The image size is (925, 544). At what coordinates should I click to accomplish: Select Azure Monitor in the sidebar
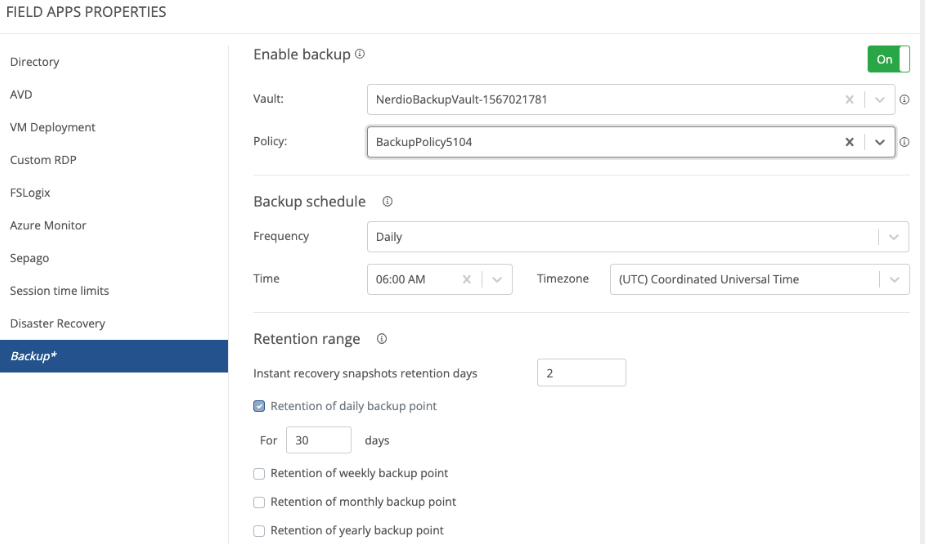[x=48, y=225]
